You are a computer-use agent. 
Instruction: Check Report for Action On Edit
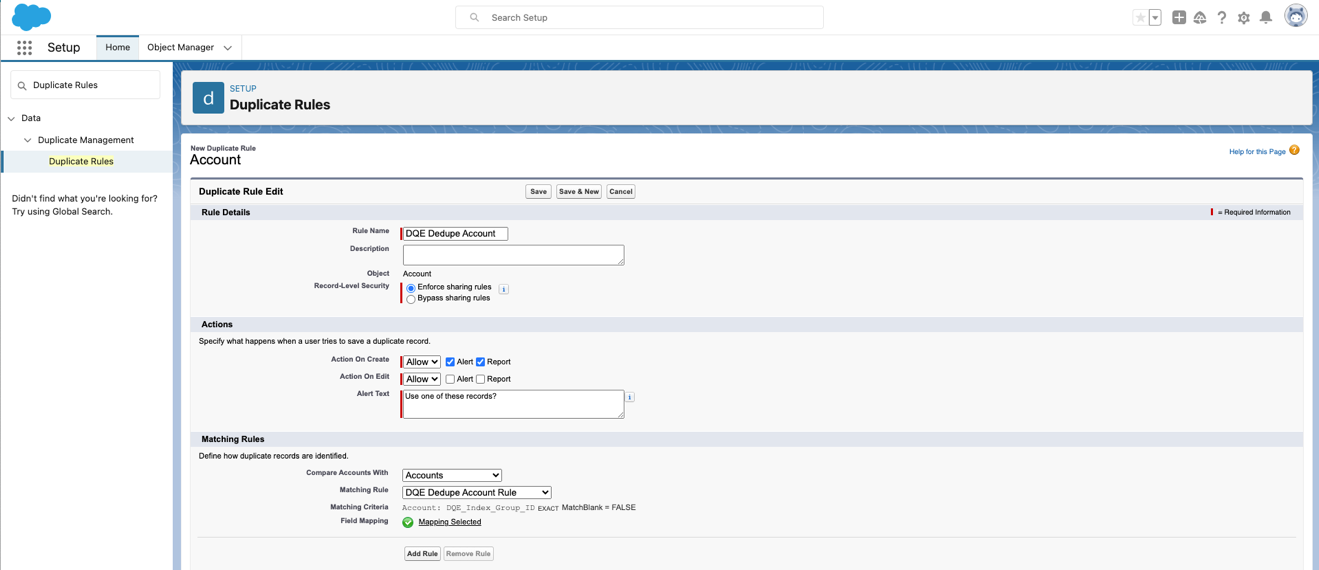(x=481, y=379)
